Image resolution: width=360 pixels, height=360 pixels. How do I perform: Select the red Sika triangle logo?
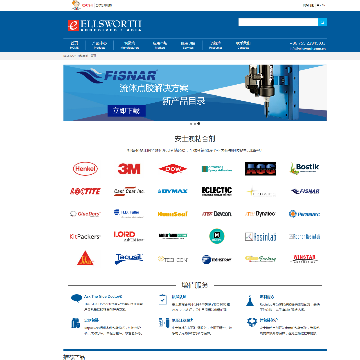point(85,258)
